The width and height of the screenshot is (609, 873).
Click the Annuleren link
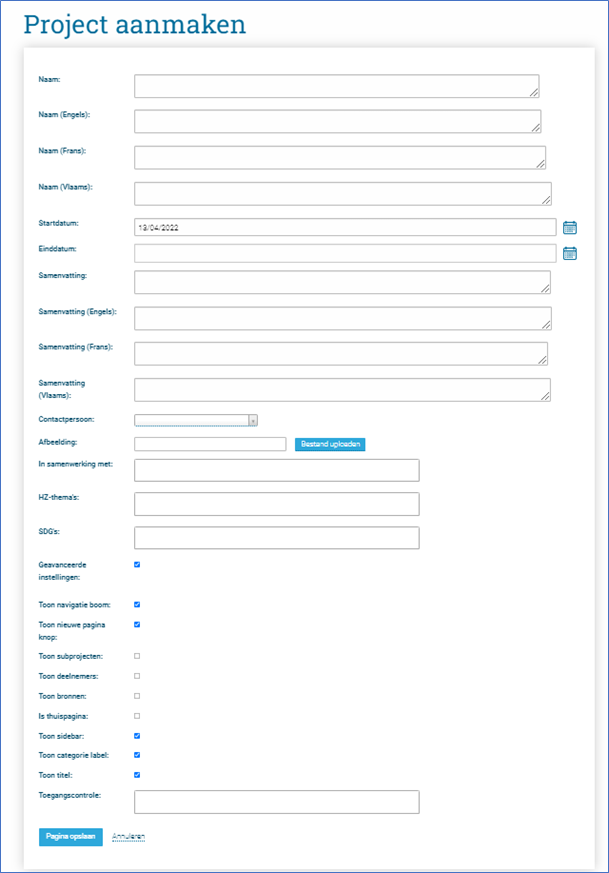point(129,837)
